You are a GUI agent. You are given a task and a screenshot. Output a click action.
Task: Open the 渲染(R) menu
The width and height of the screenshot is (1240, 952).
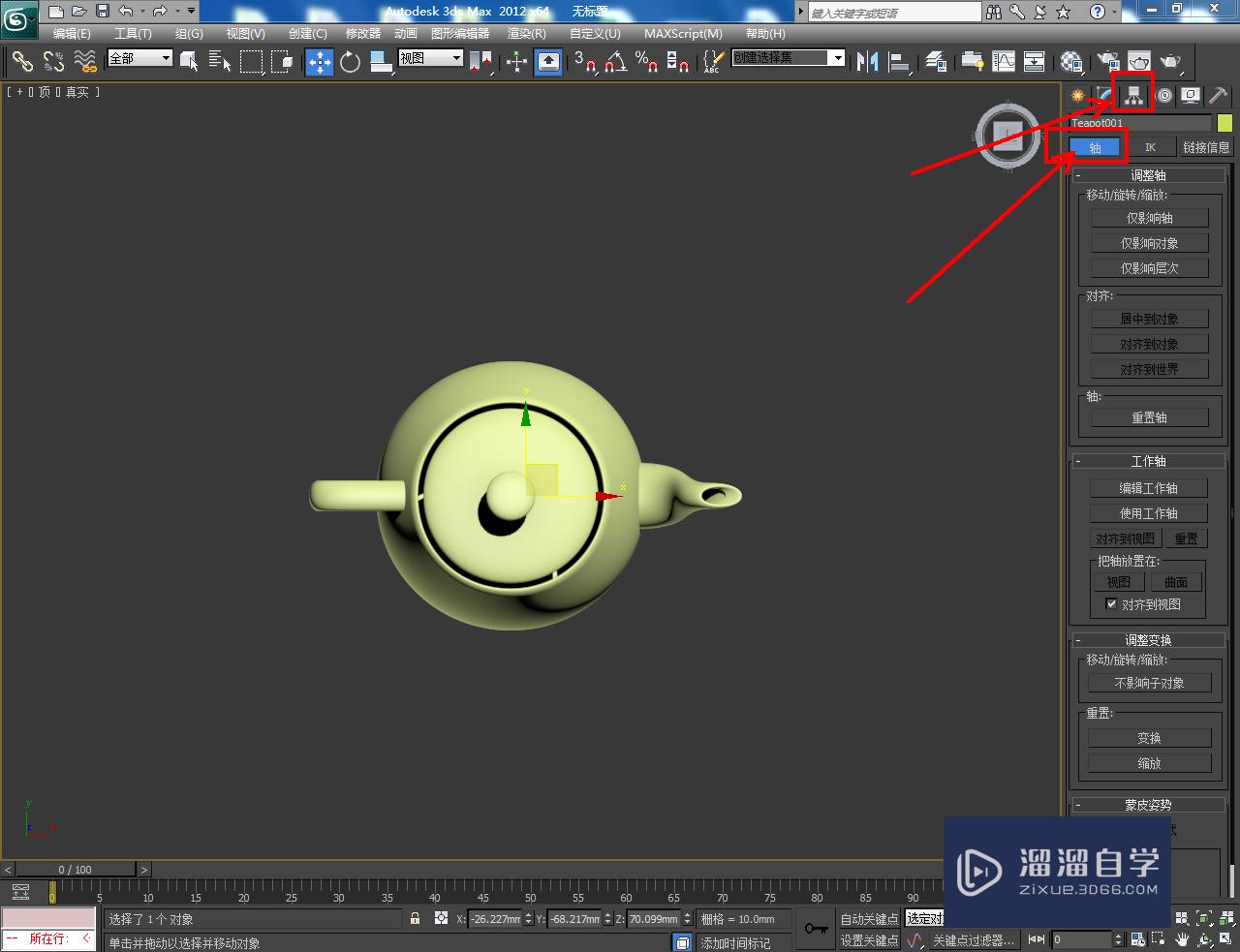[x=527, y=34]
